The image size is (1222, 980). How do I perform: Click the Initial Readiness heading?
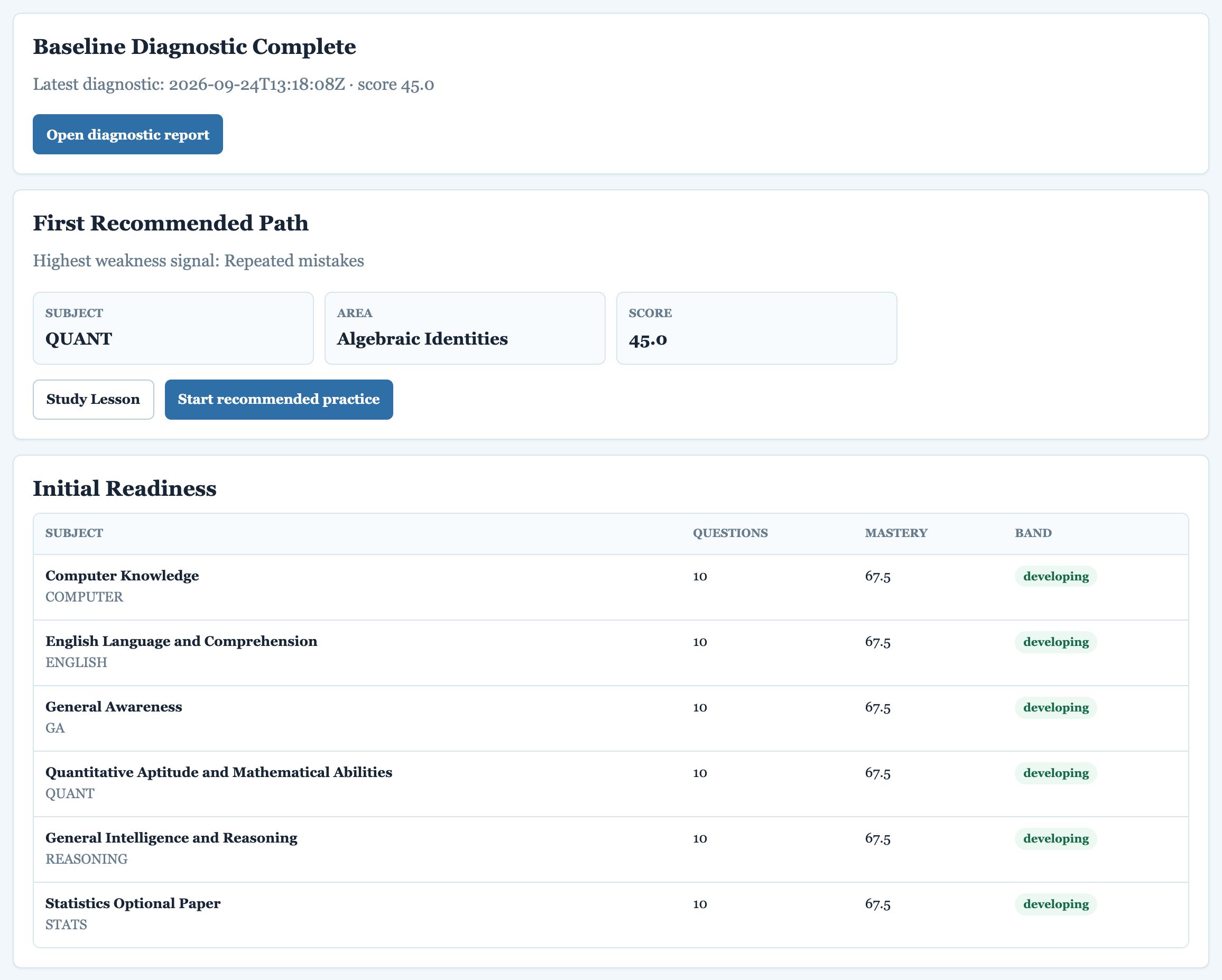point(125,488)
